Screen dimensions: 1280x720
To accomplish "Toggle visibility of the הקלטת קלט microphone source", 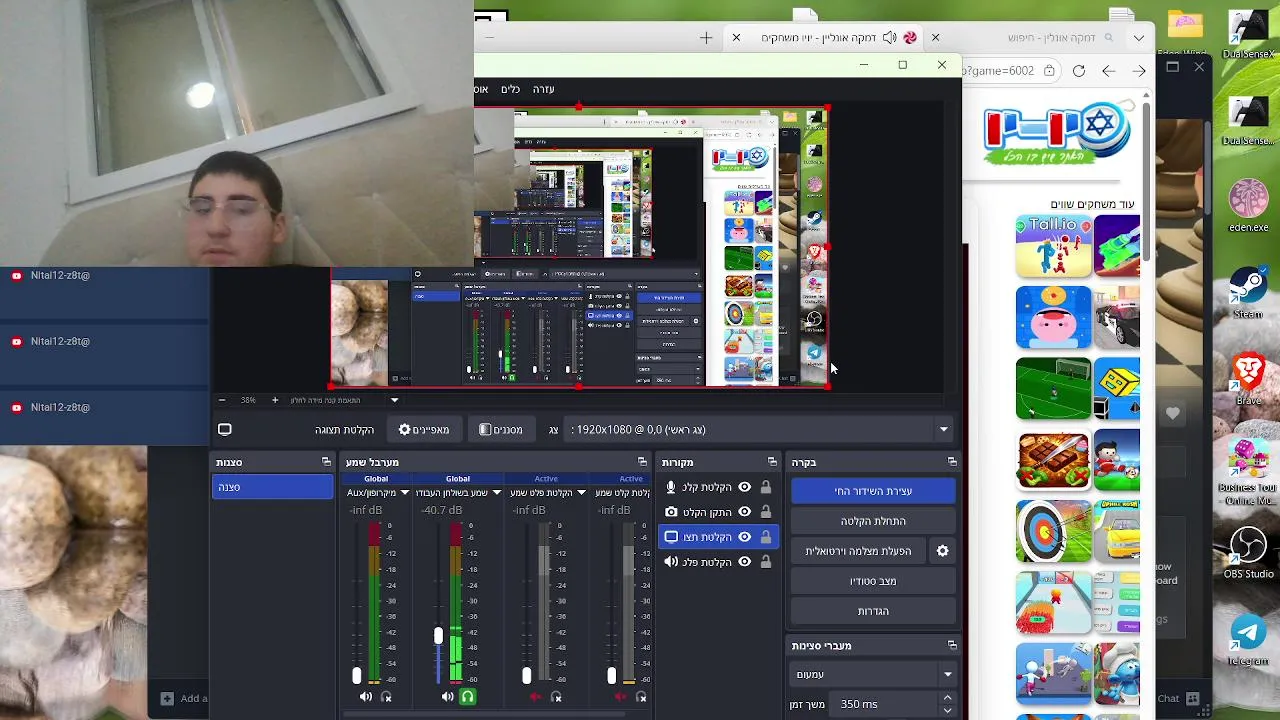I will tap(744, 487).
